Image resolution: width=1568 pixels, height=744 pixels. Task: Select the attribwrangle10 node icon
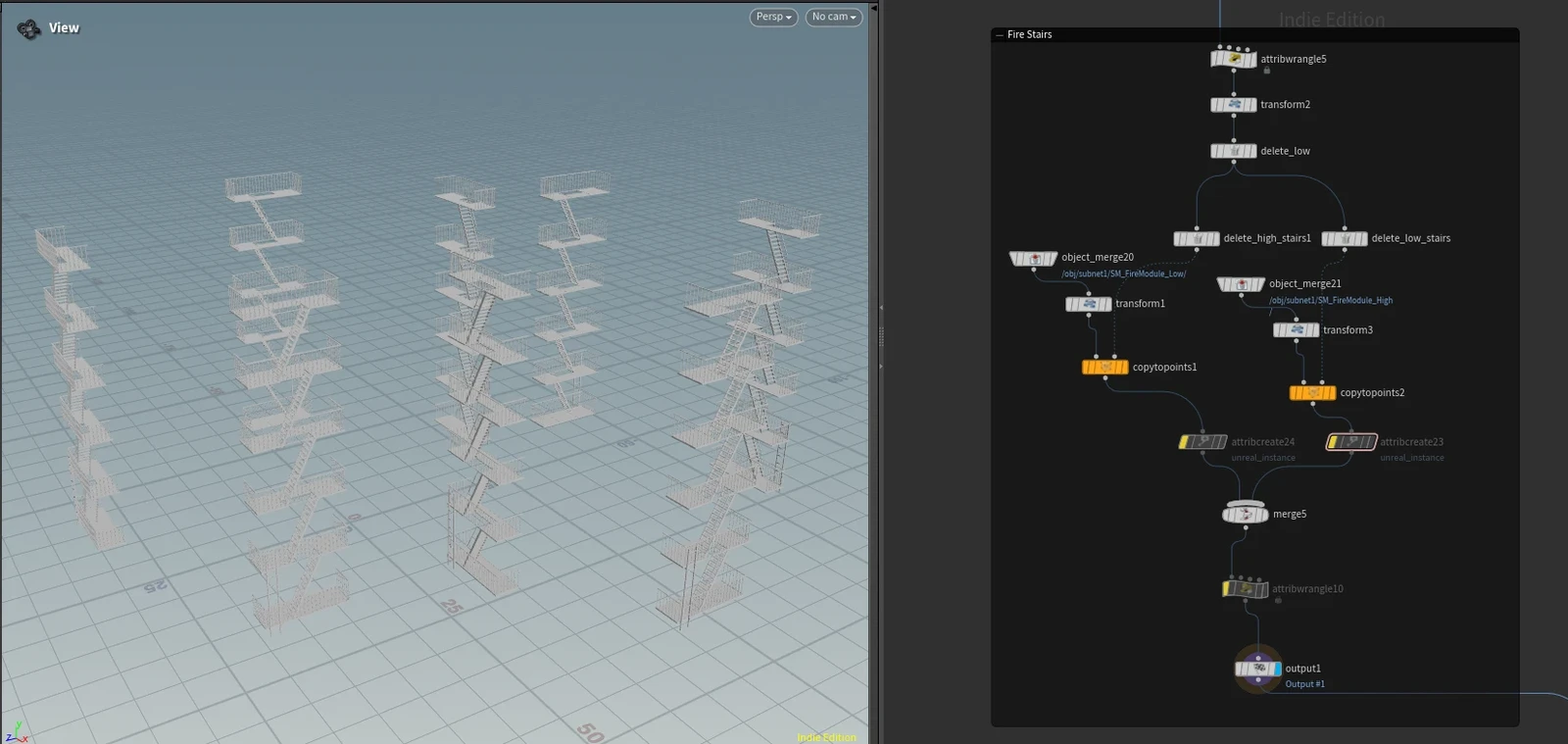(x=1246, y=589)
